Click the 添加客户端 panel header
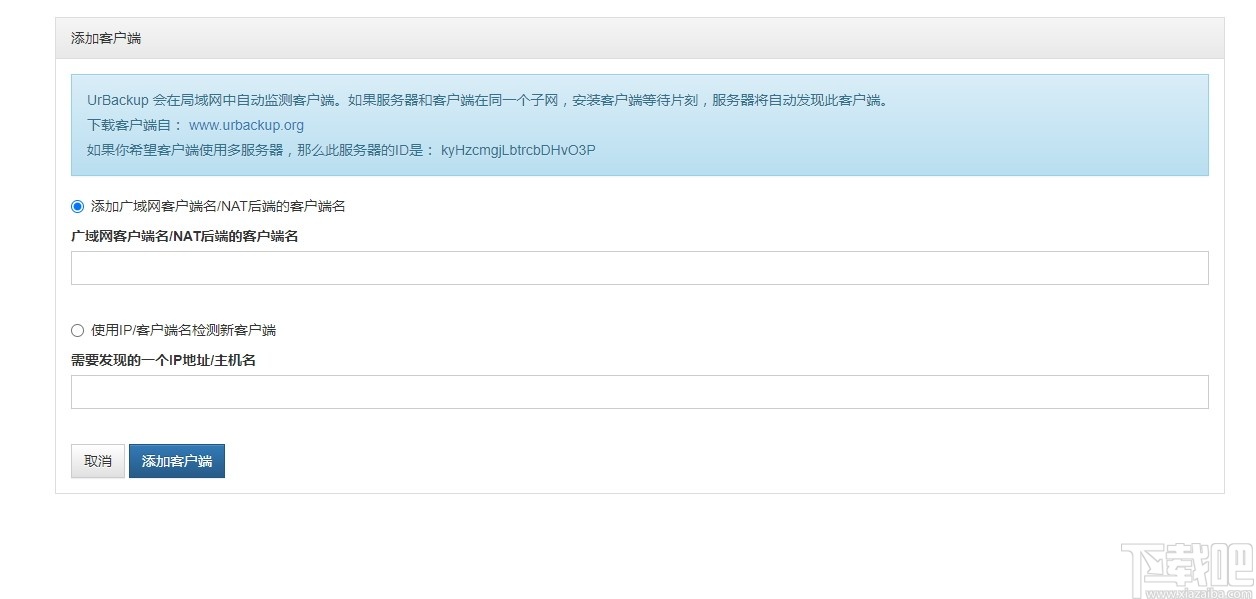The width and height of the screenshot is (1256, 599). tap(105, 37)
